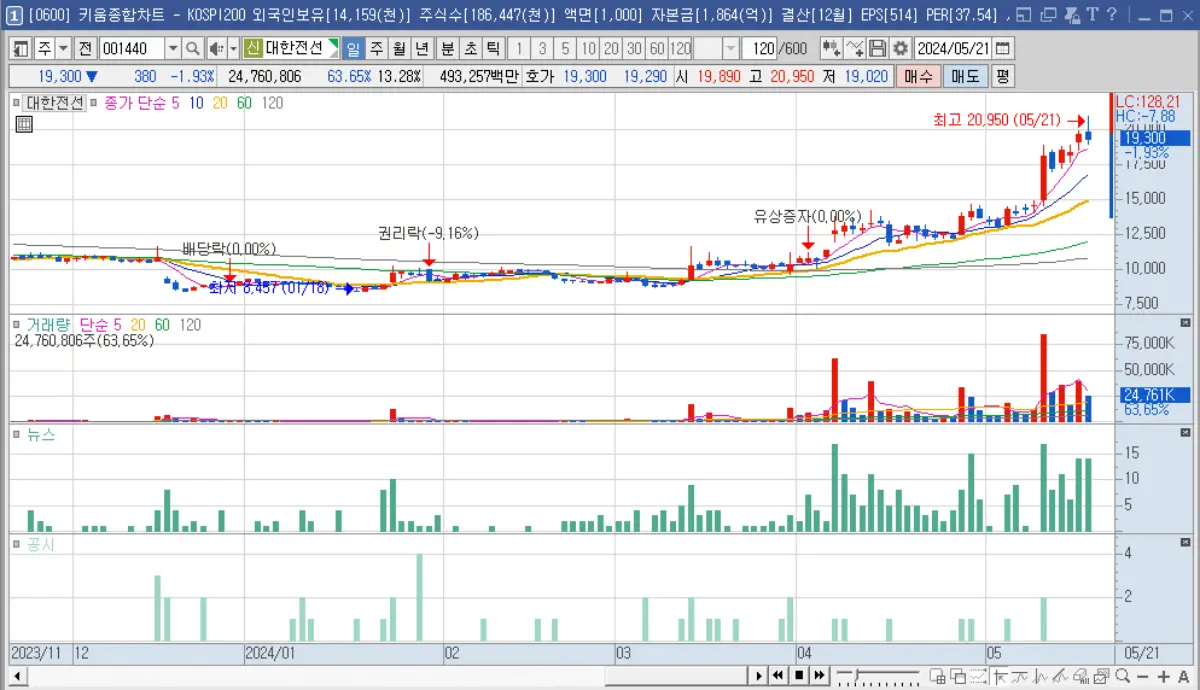Click the T text icon in title bar
Image resolution: width=1200 pixels, height=690 pixels.
pyautogui.click(x=1092, y=14)
